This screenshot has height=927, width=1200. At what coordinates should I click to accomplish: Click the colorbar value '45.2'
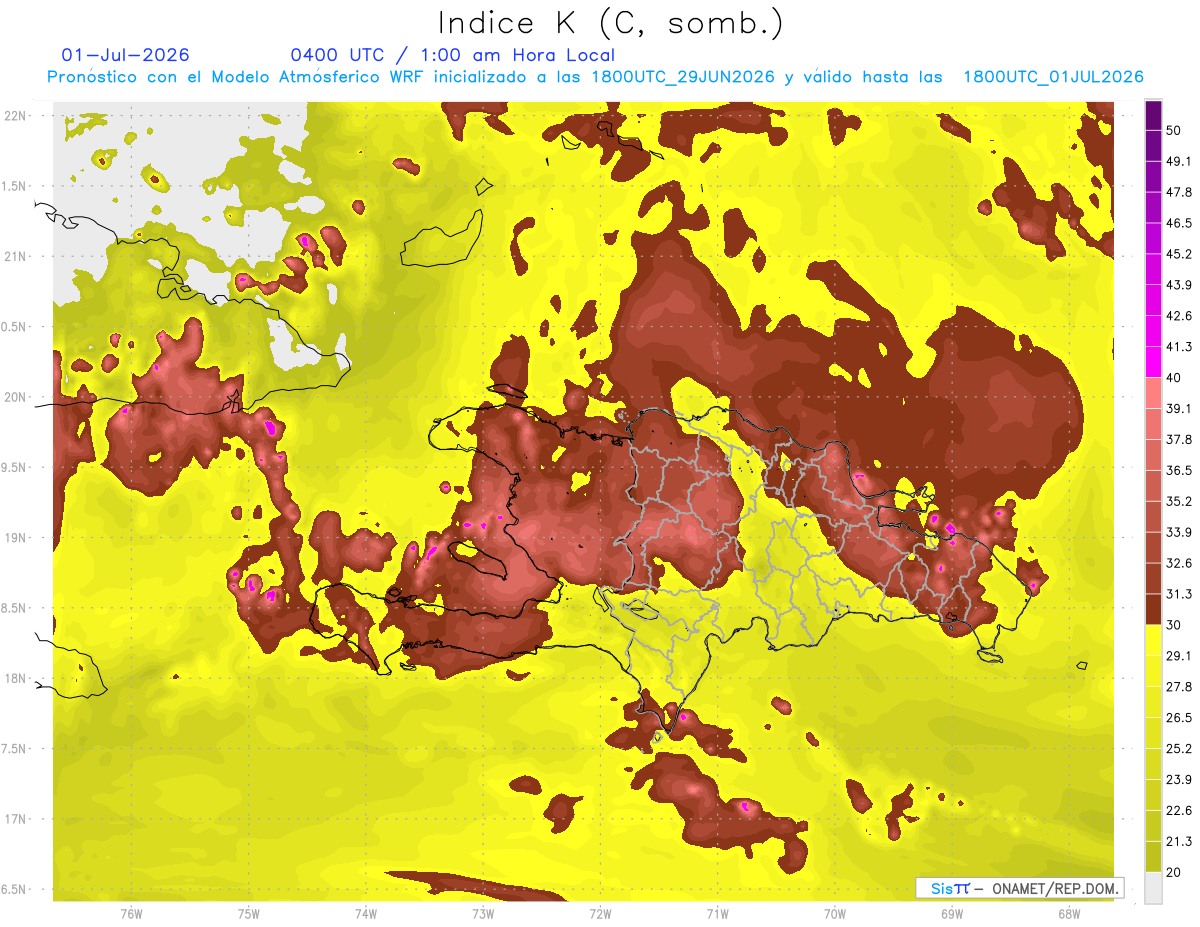tap(1179, 254)
